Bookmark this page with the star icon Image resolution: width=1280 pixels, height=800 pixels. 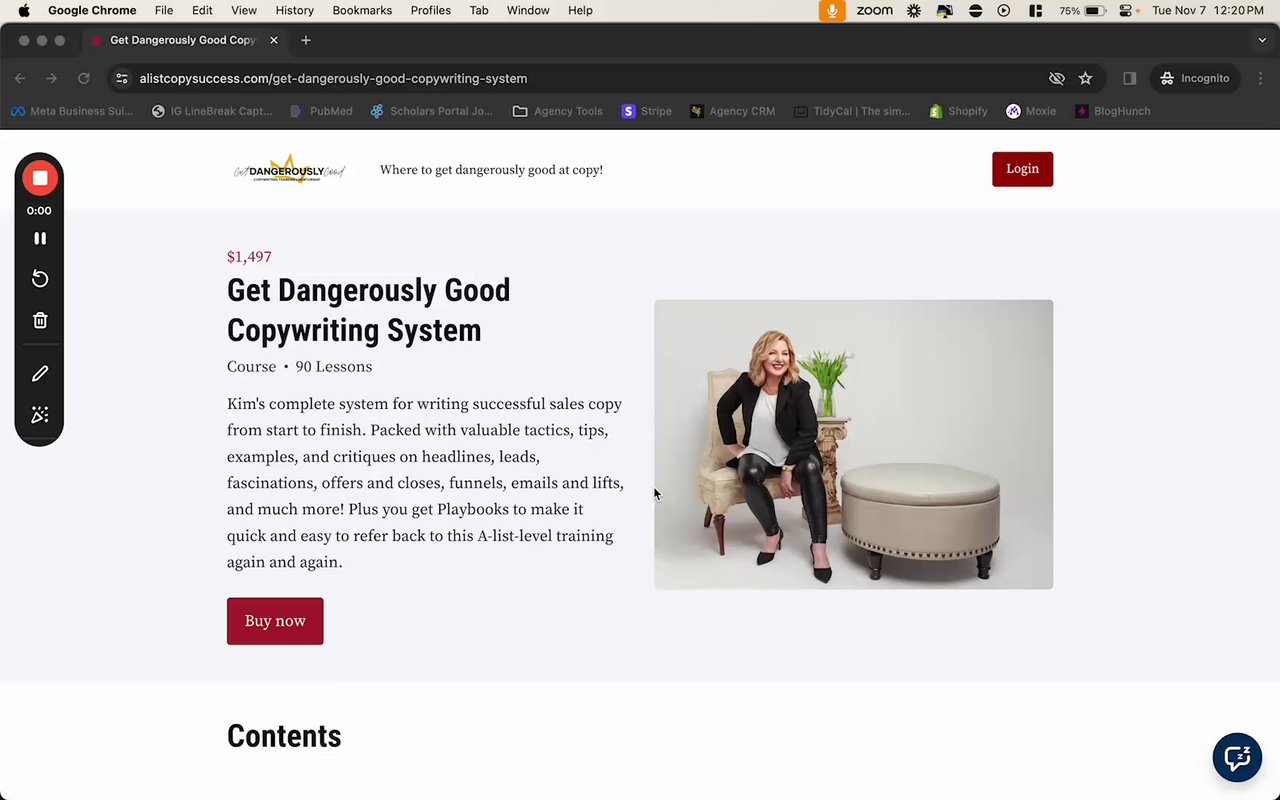pyautogui.click(x=1085, y=78)
